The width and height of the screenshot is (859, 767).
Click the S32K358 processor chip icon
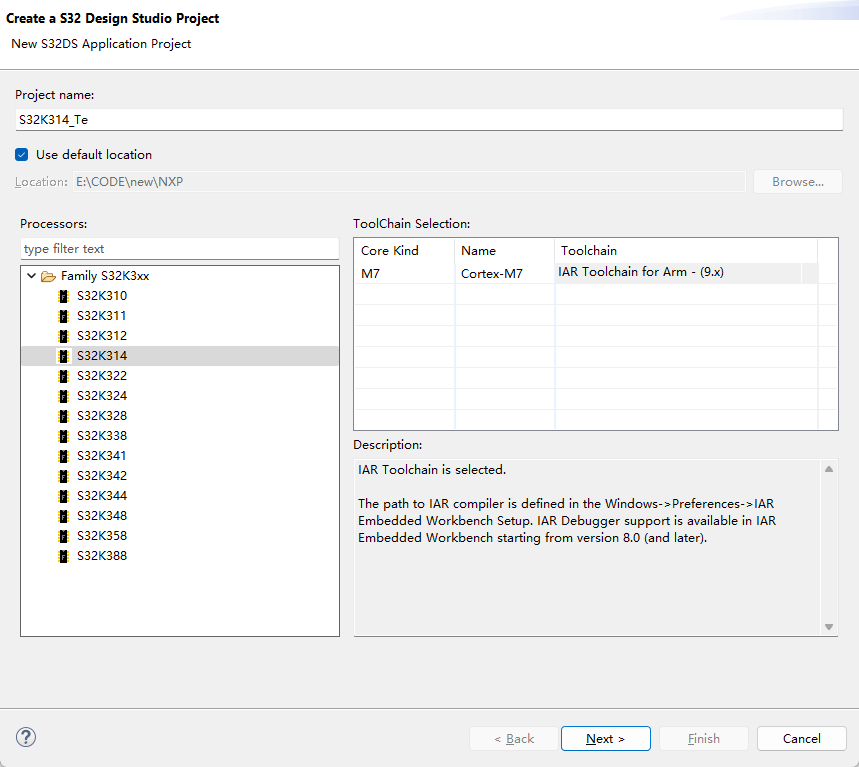(x=65, y=536)
